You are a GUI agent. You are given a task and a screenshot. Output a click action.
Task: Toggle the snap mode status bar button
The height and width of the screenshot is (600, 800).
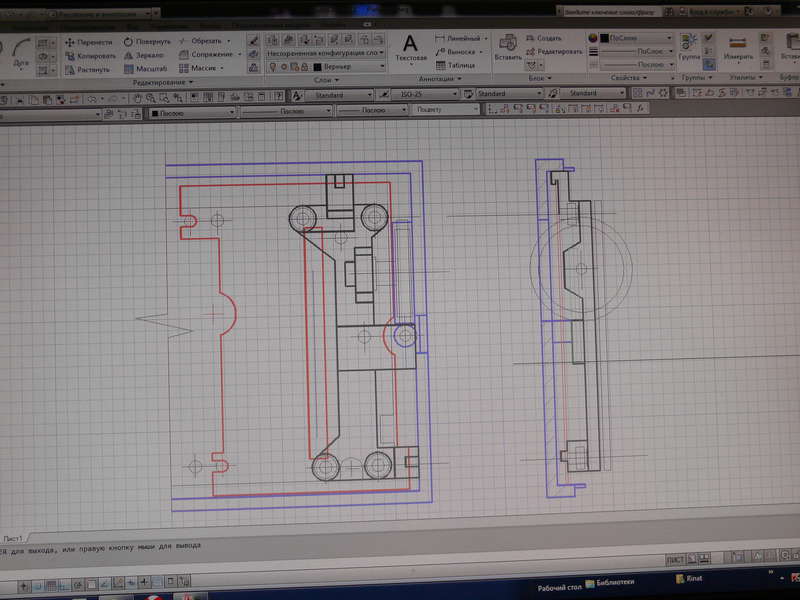pos(37,586)
